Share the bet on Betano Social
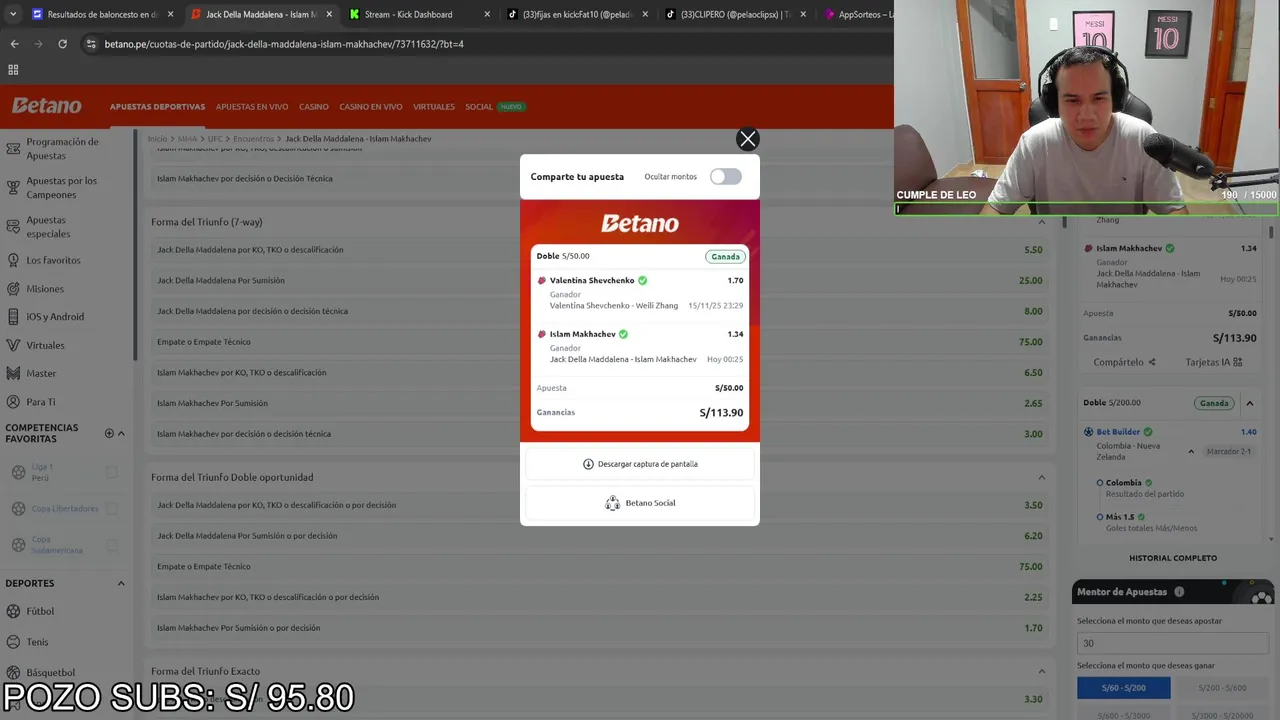This screenshot has width=1280, height=720. (640, 503)
